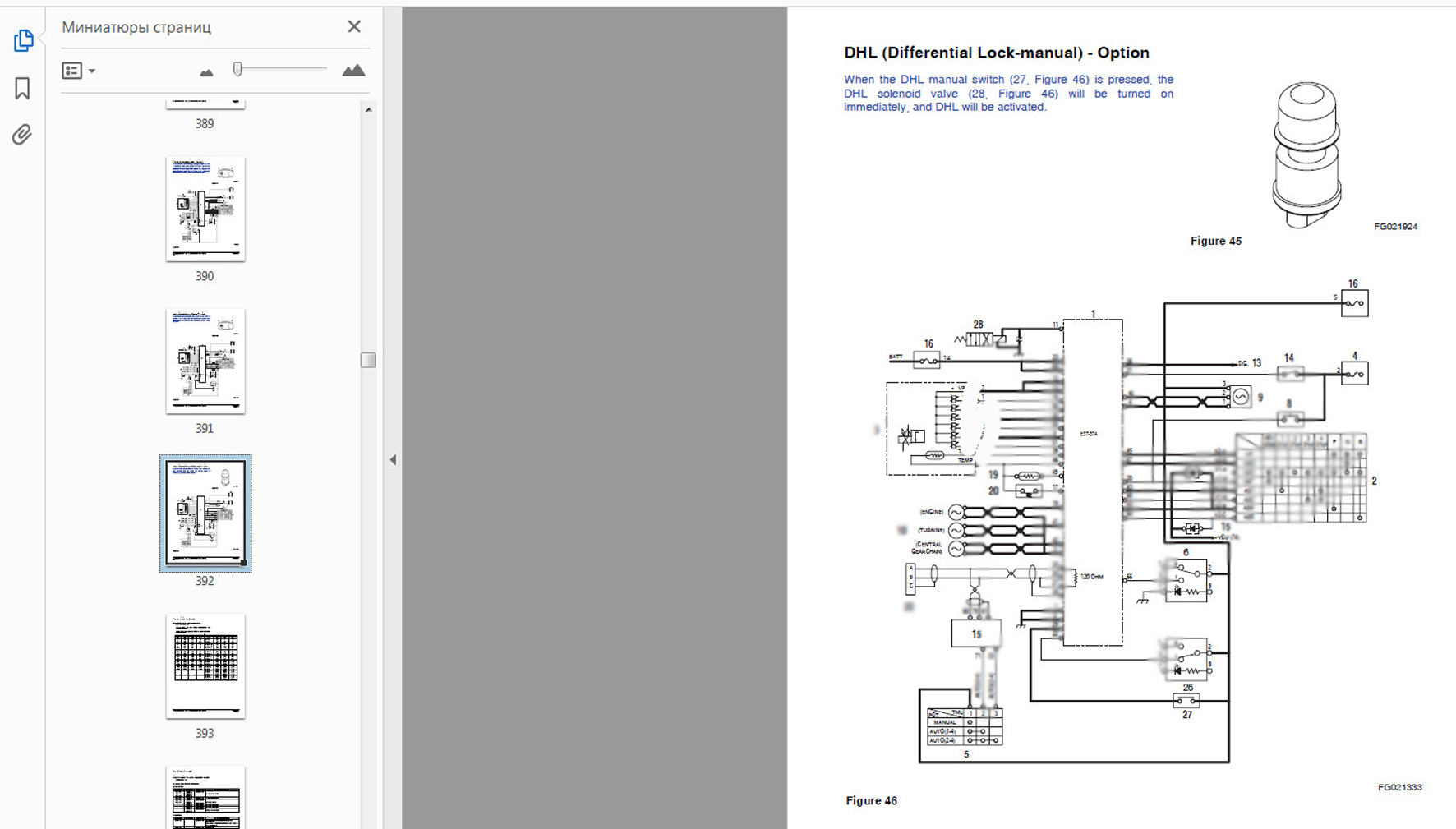1456x829 pixels.
Task: Open the Page Thumbnails panel icon
Action: click(x=23, y=40)
